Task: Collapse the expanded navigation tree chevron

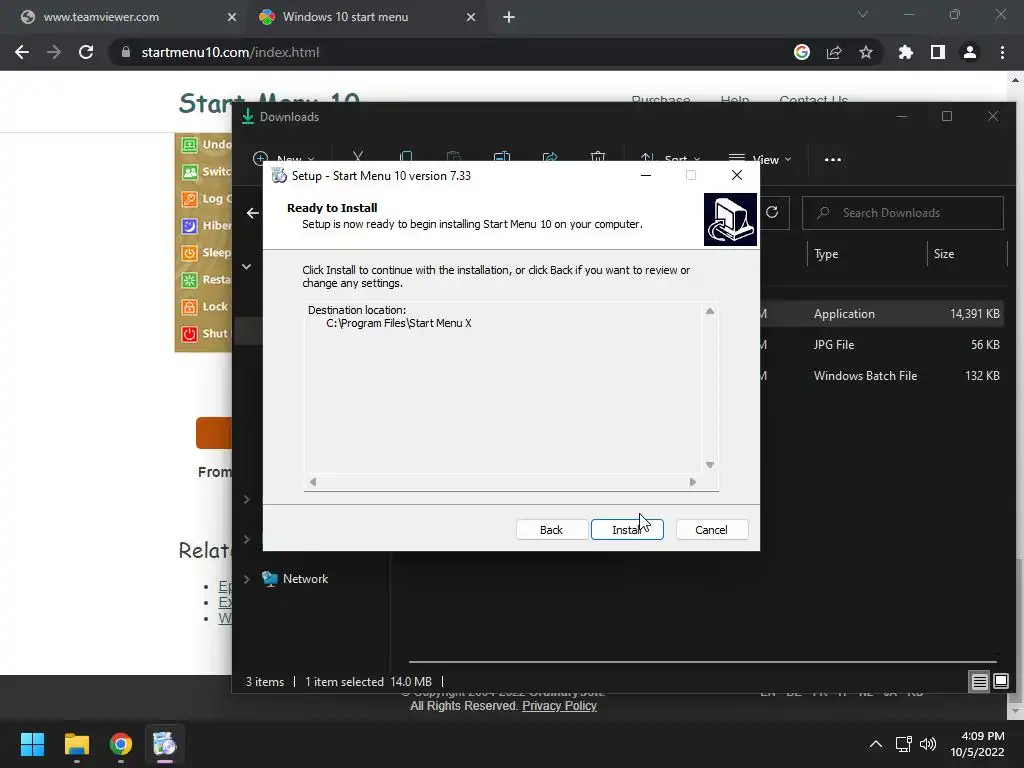Action: point(247,266)
